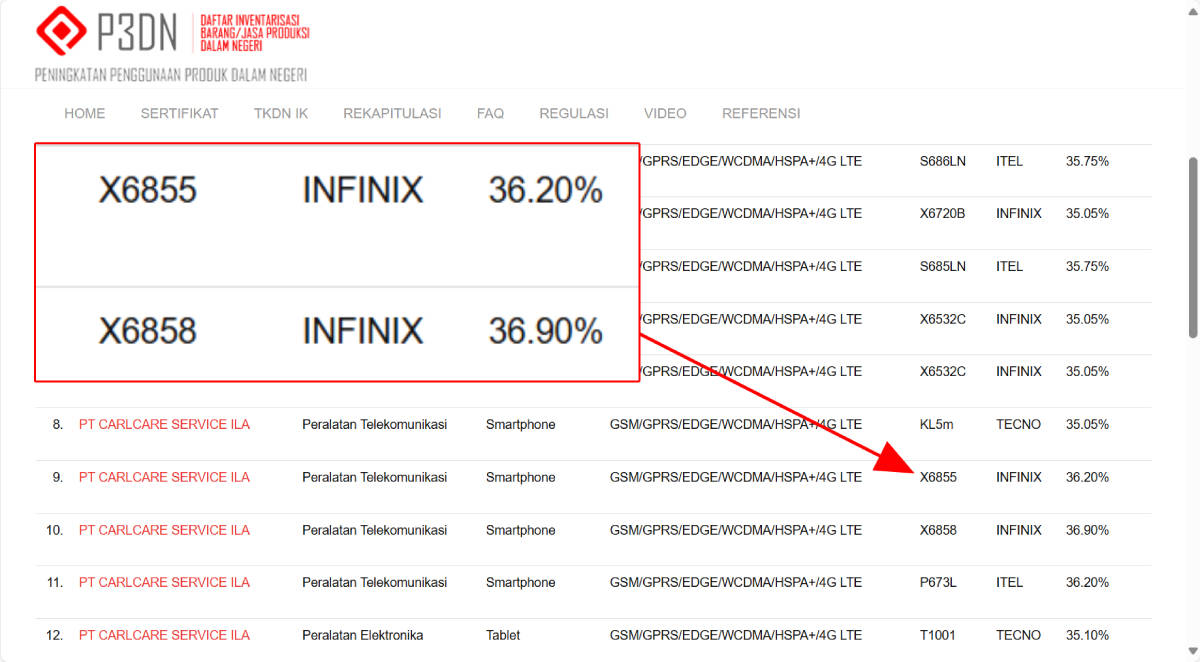Open PT CARLCARE SERVICE ILA link in row 11
The width and height of the screenshot is (1200, 662).
(164, 582)
